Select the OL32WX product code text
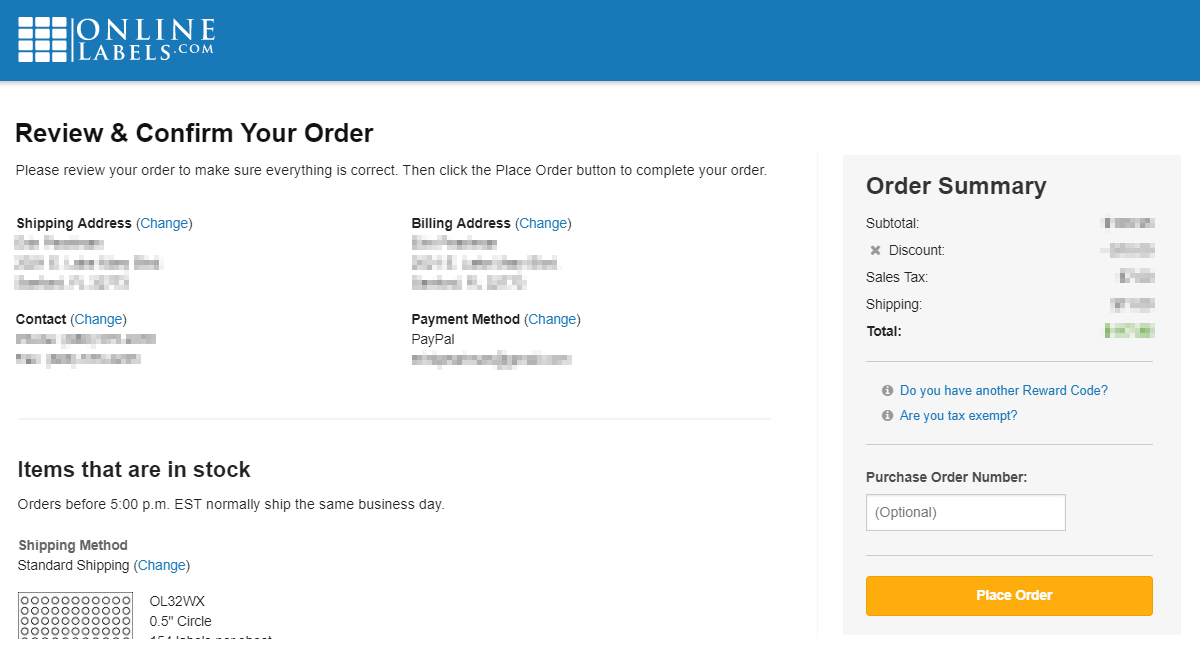The width and height of the screenshot is (1200, 666). tap(177, 601)
